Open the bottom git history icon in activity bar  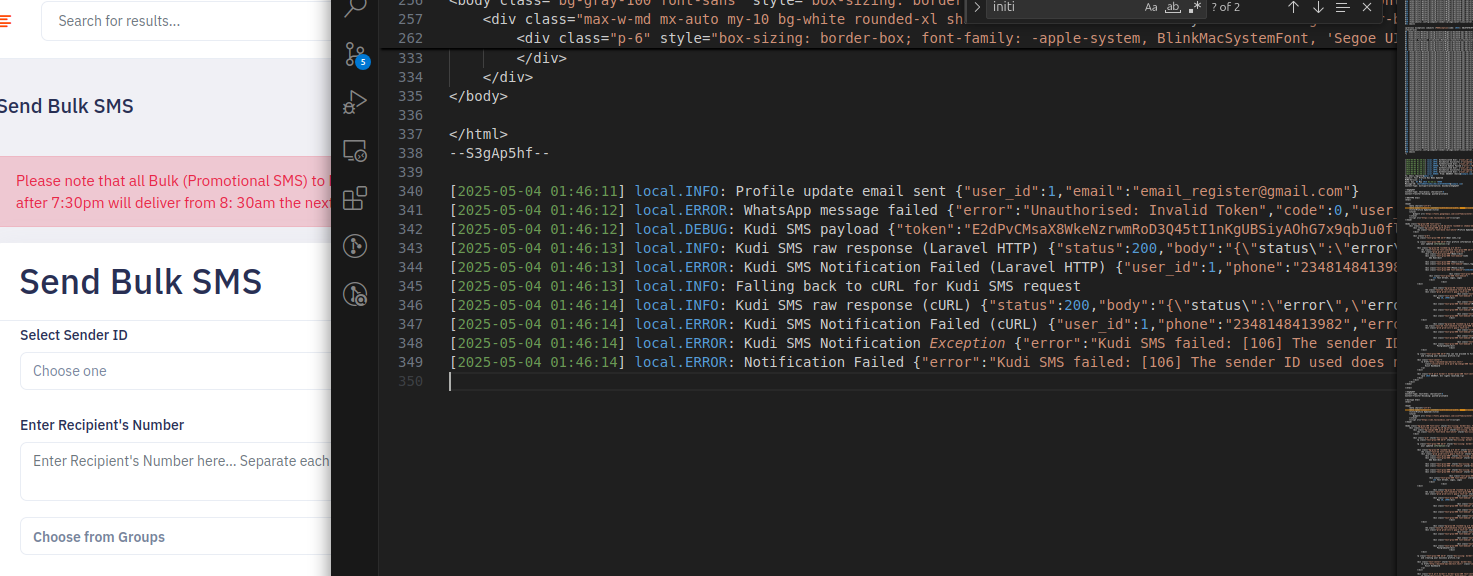(x=355, y=294)
